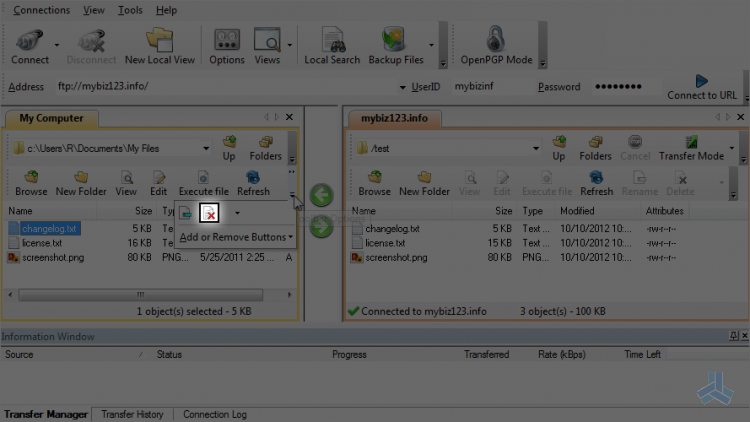Click the green left transfer arrow
The height and width of the screenshot is (422, 750).
tap(321, 195)
